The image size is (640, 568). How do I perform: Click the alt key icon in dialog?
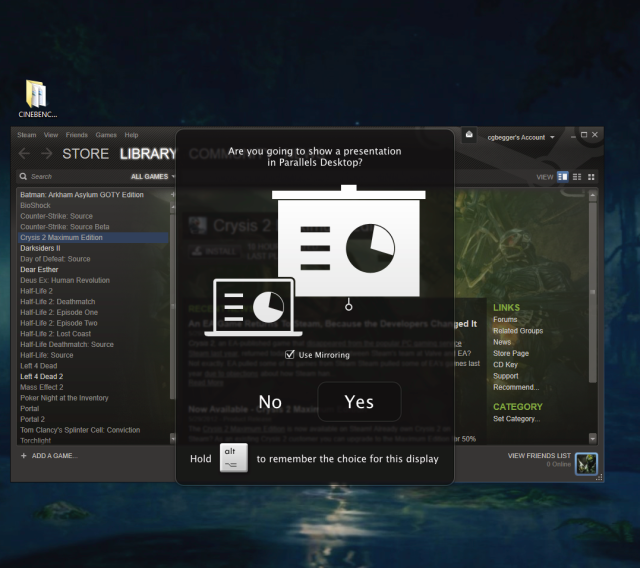pos(233,457)
